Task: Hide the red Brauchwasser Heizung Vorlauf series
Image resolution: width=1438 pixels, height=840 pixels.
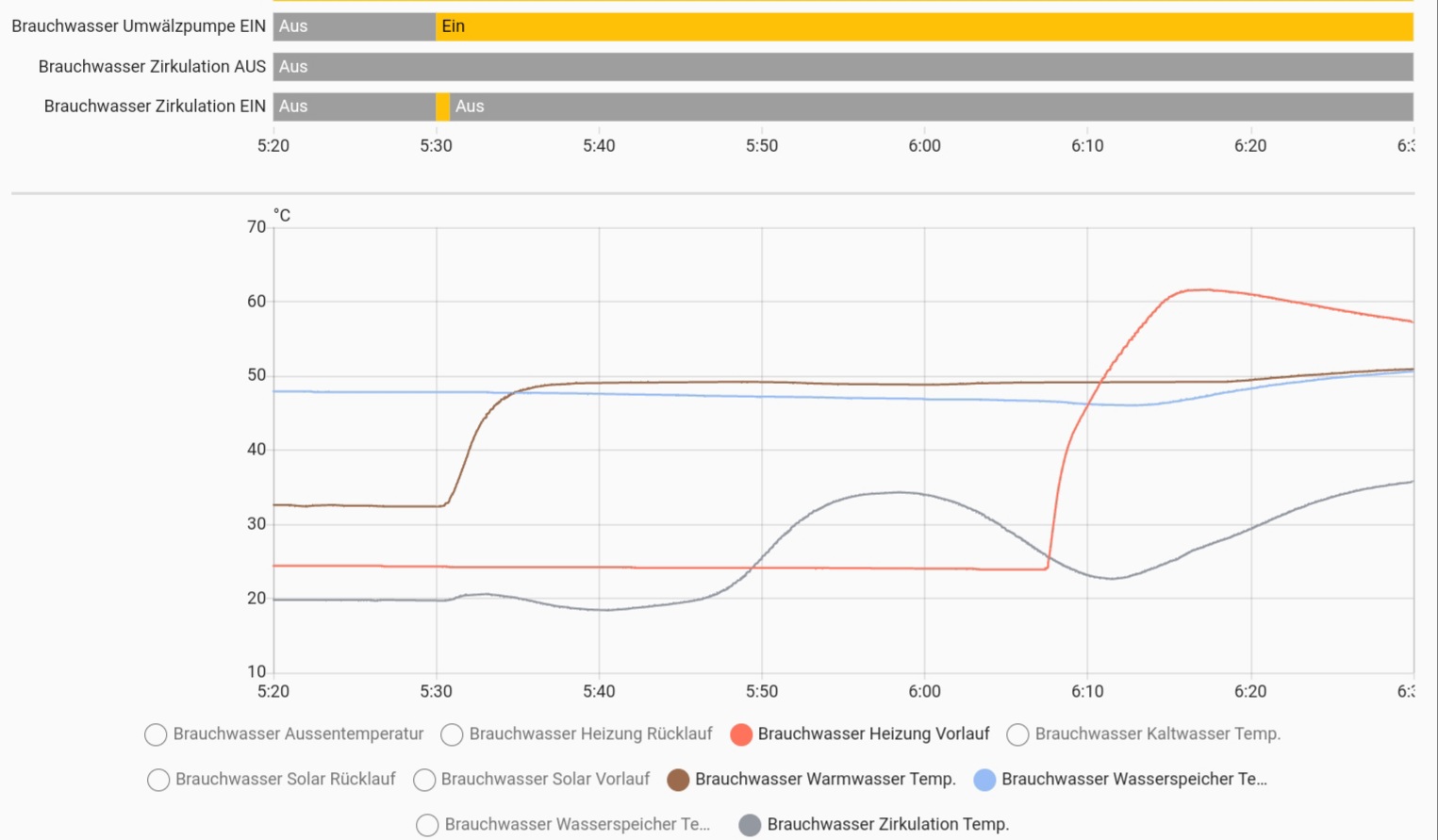Action: point(859,734)
